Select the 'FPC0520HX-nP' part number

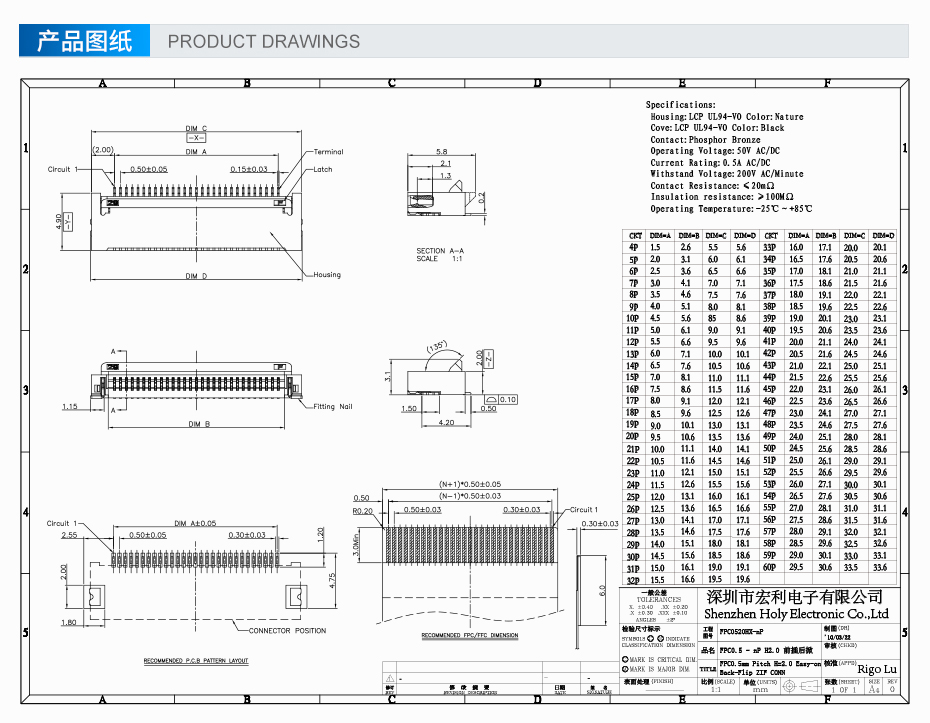click(741, 632)
